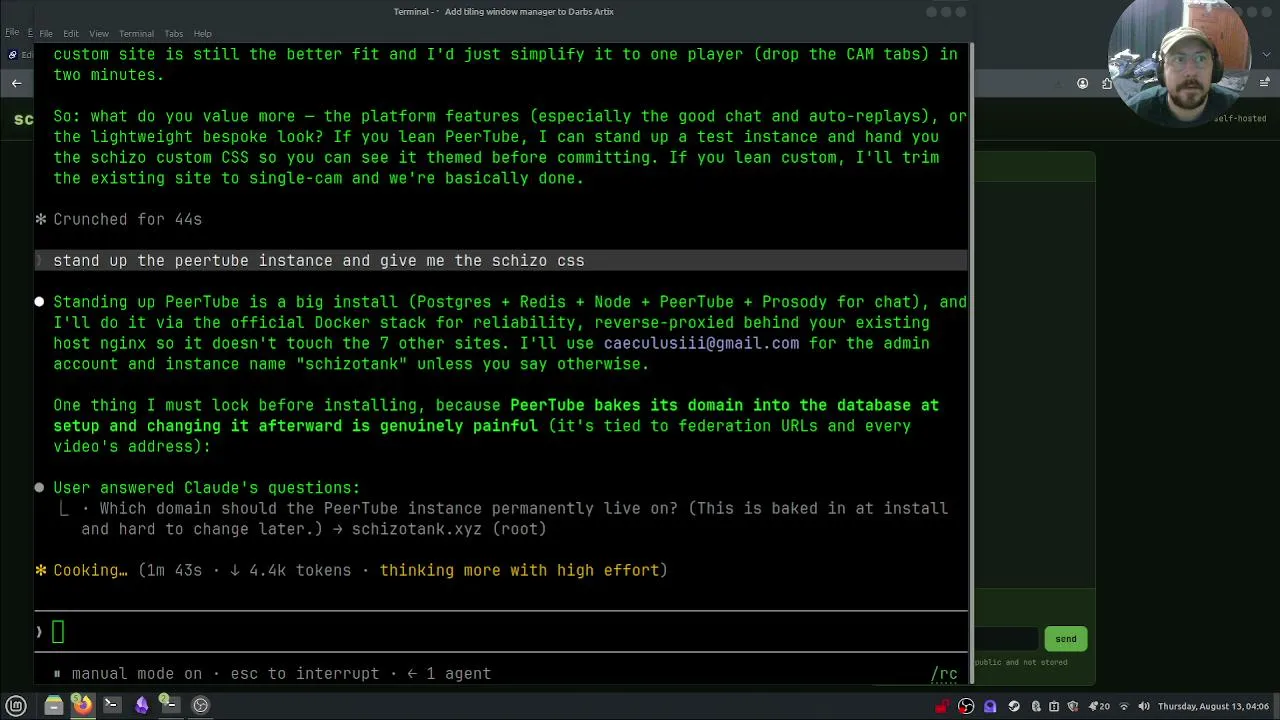Click the submitted 'stand up the peertube instance' prompt
Screen dimensions: 1280x720
(x=501, y=260)
